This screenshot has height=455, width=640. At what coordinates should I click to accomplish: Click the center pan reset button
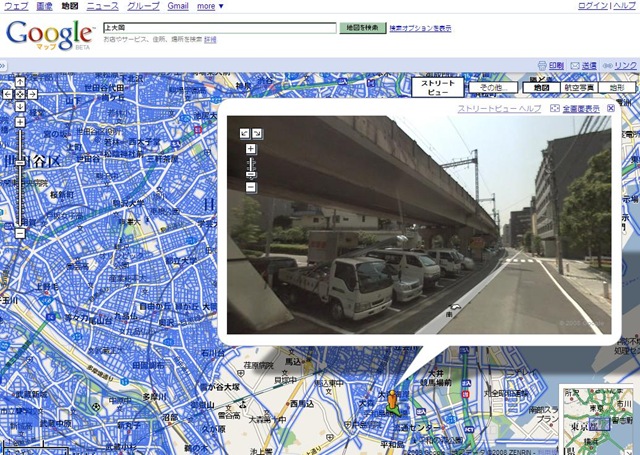(x=20, y=94)
